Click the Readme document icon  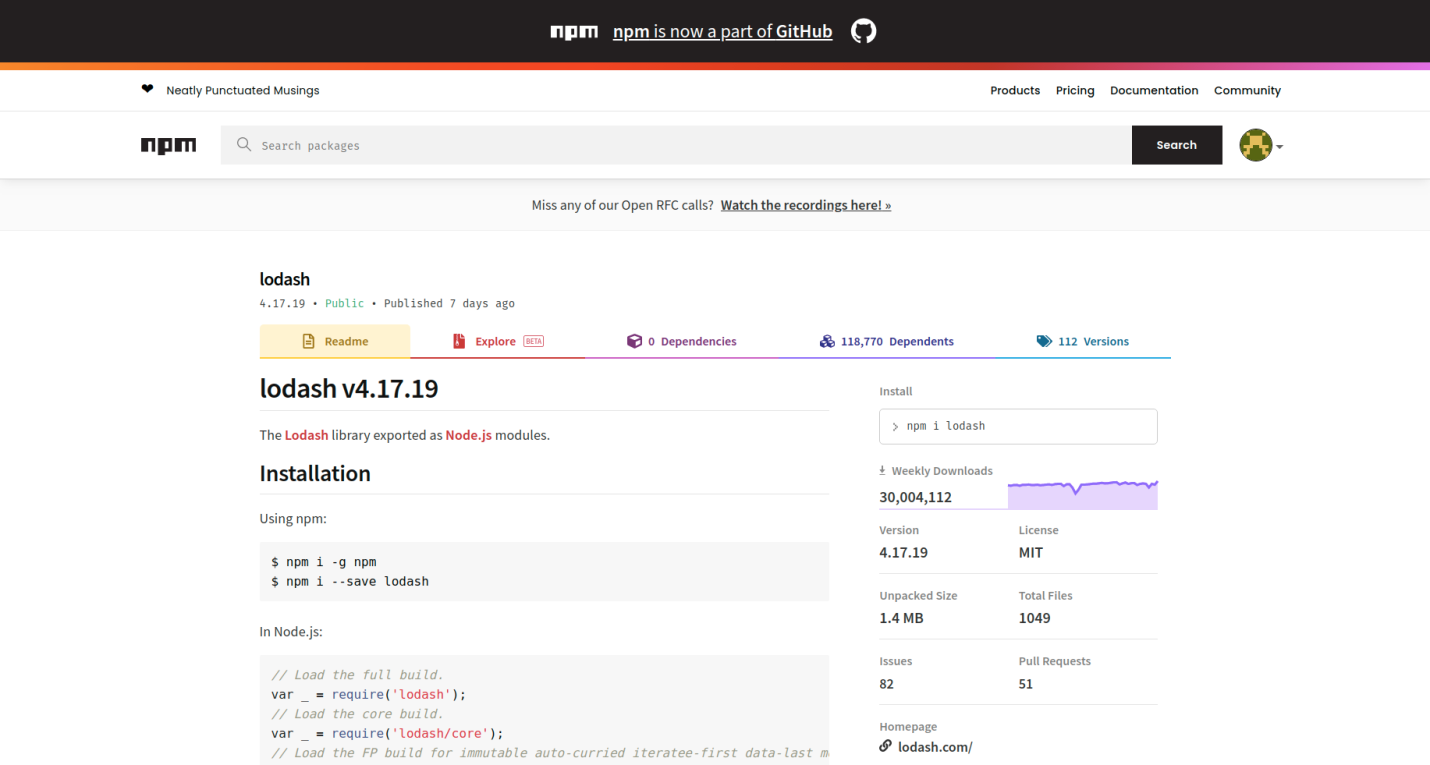pos(308,341)
